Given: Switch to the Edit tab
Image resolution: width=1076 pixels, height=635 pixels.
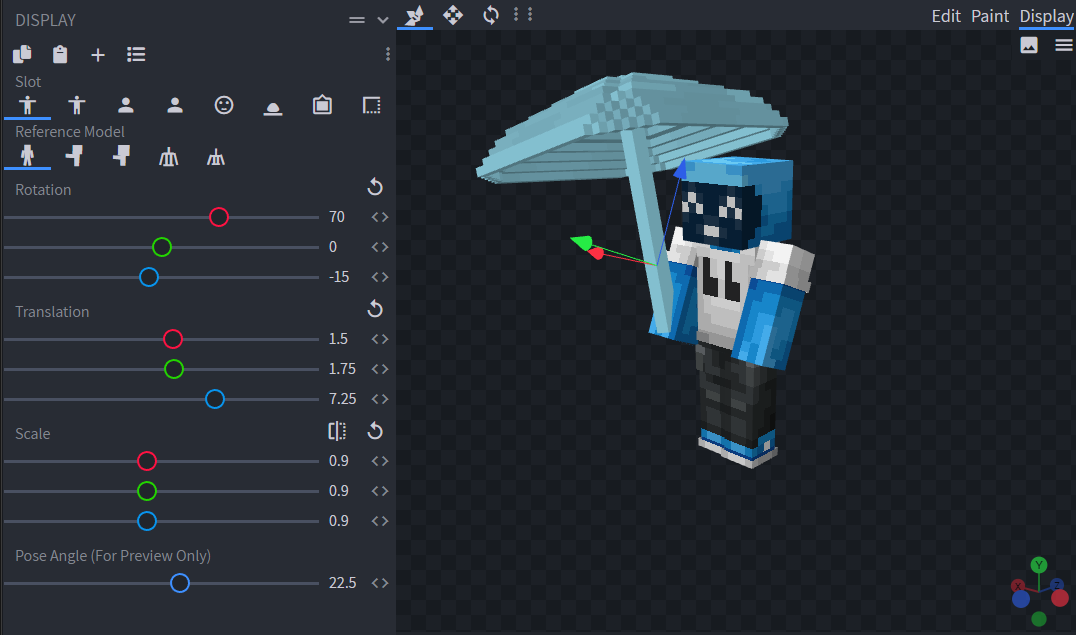Looking at the screenshot, I should 946,16.
